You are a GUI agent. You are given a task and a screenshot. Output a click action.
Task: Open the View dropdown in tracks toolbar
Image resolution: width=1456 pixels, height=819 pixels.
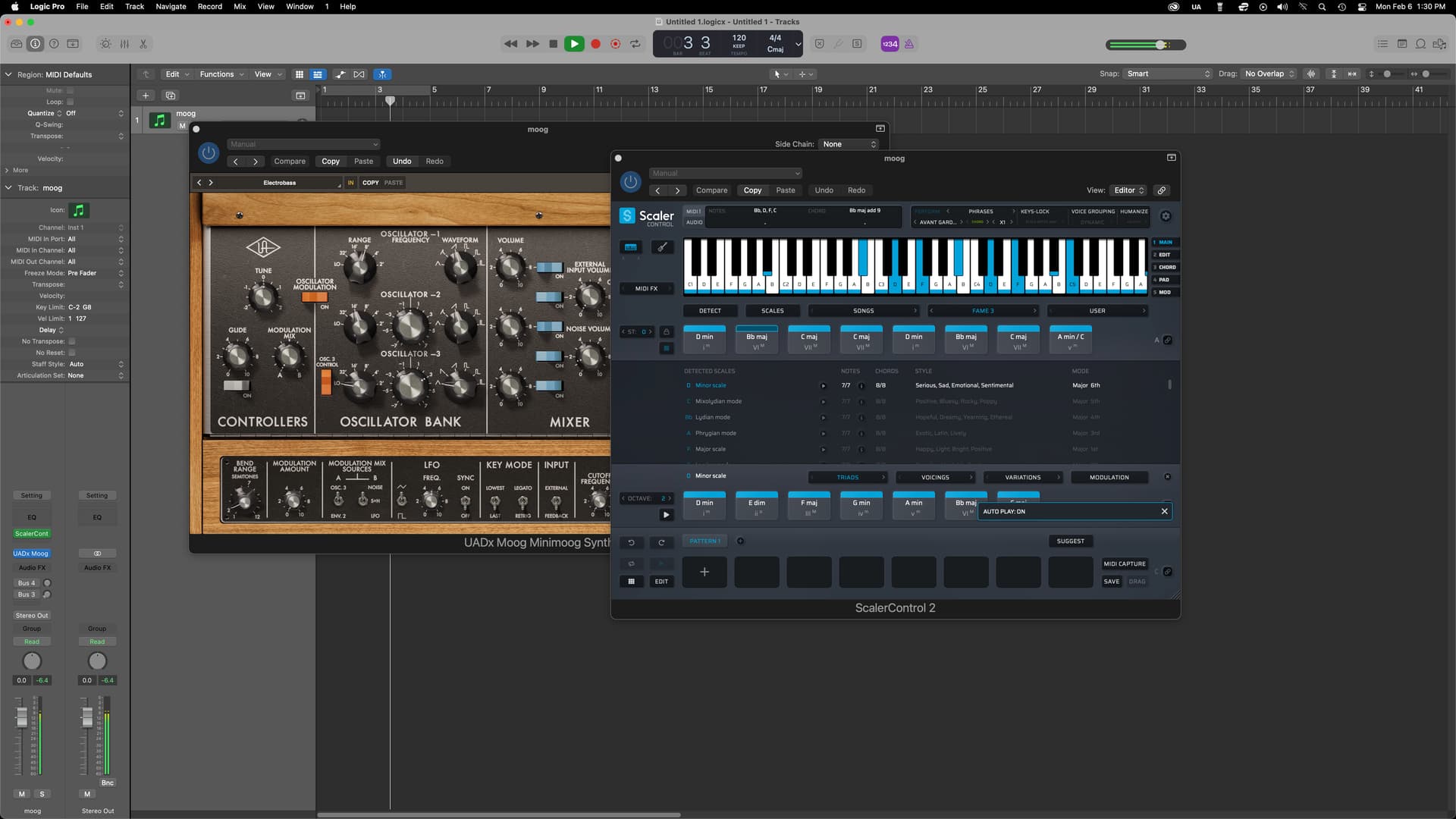pos(268,74)
